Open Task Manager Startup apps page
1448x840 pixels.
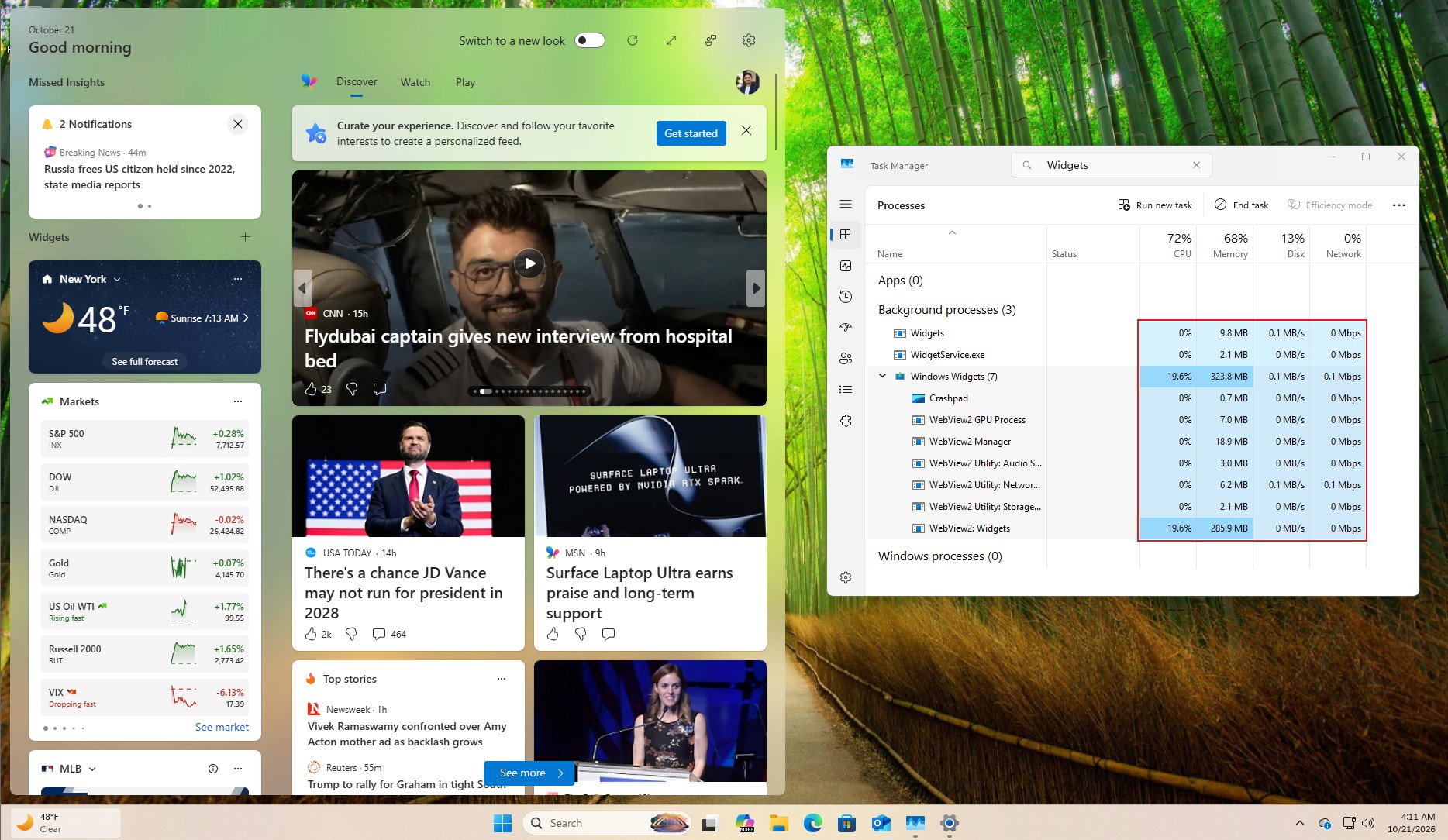(x=846, y=328)
